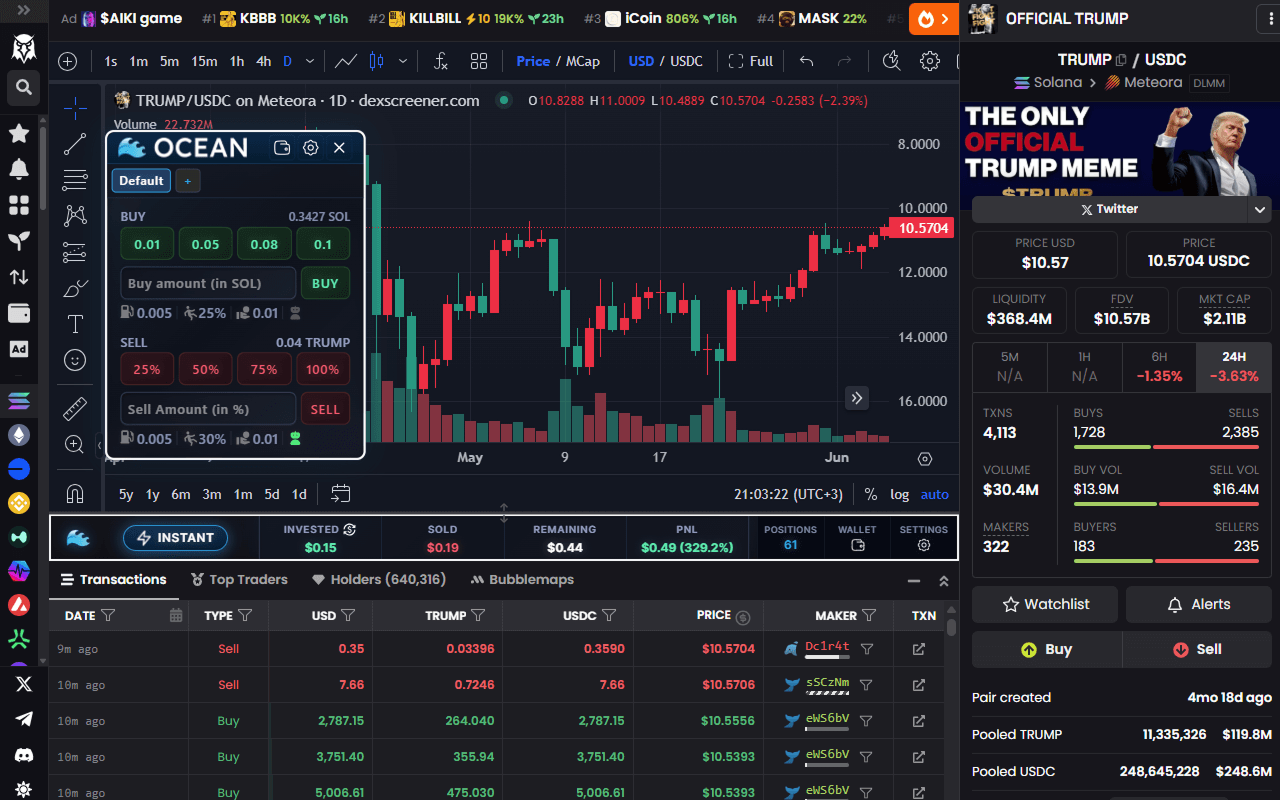Open the POSITIONS 61 counter
This screenshot has width=1280, height=800.
(790, 538)
